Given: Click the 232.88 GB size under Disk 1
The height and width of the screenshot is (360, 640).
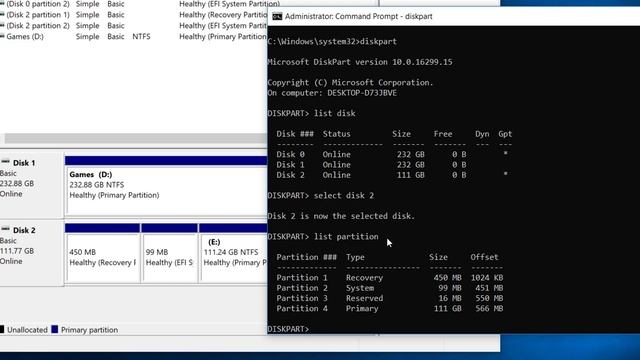Looking at the screenshot, I should [17, 184].
